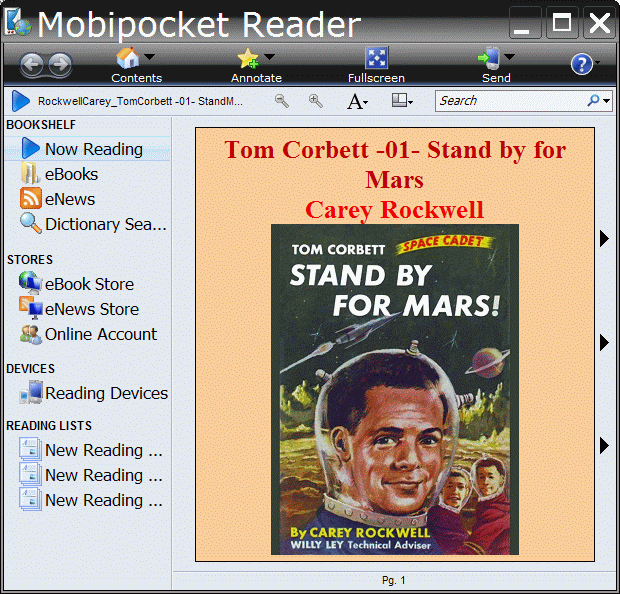This screenshot has height=594, width=620.
Task: Open the first New Reading list
Action: [104, 450]
